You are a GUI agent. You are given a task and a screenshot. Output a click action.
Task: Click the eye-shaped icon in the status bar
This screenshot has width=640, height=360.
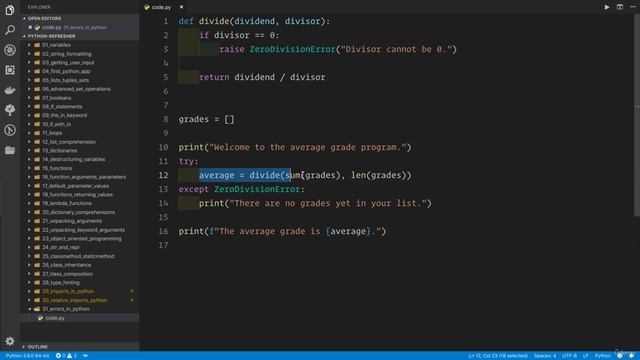click(x=85, y=356)
